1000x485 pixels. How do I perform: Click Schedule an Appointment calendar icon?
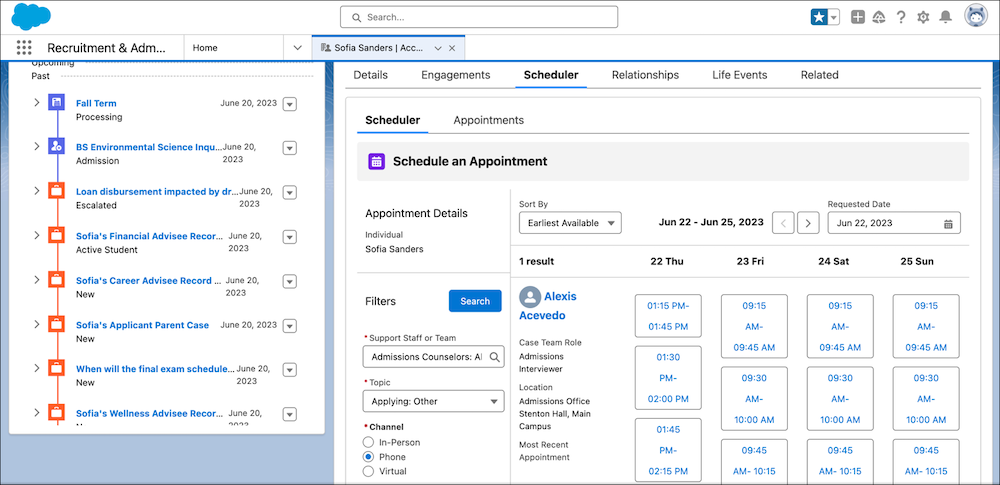tap(376, 161)
